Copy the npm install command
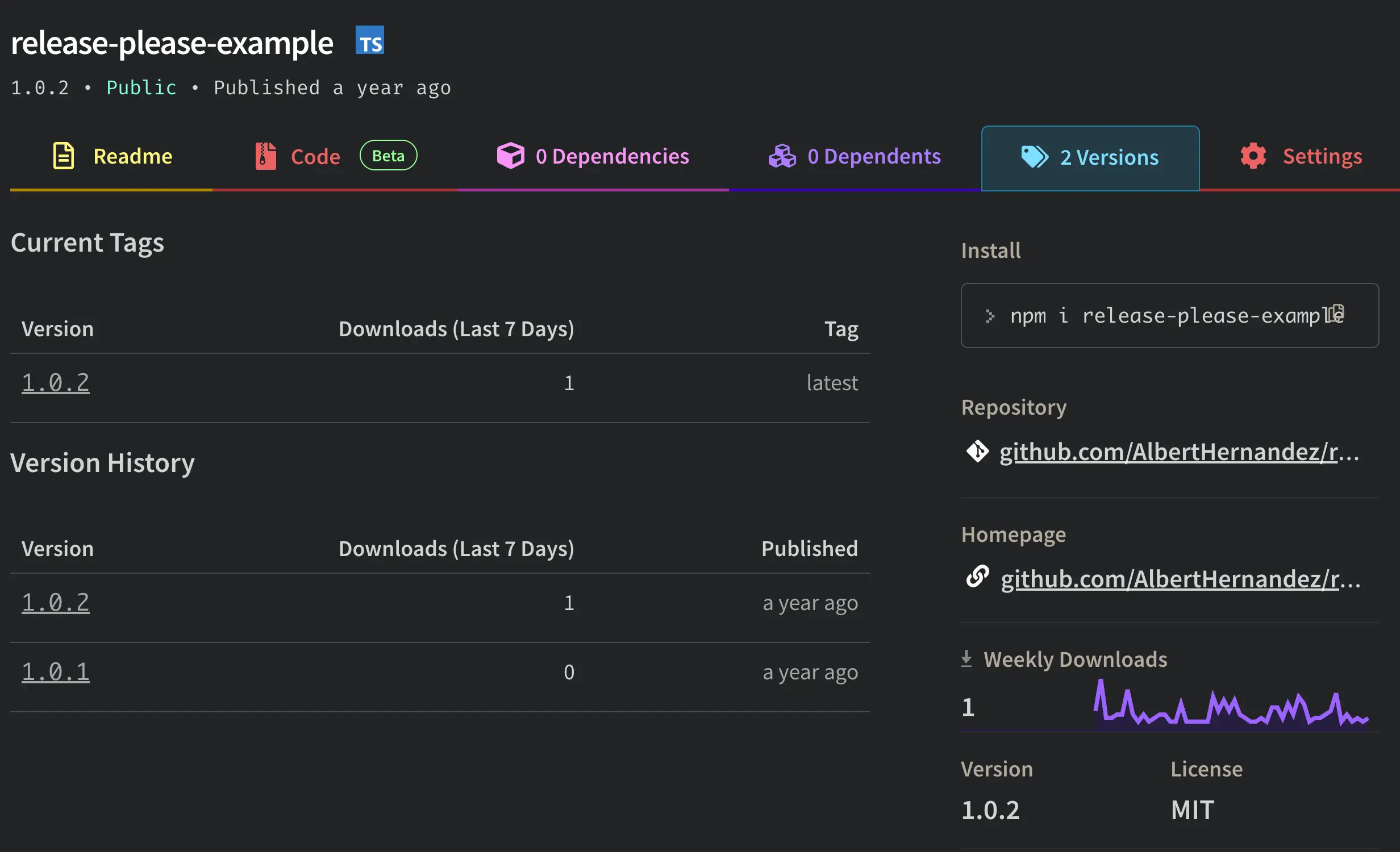 (x=1336, y=313)
